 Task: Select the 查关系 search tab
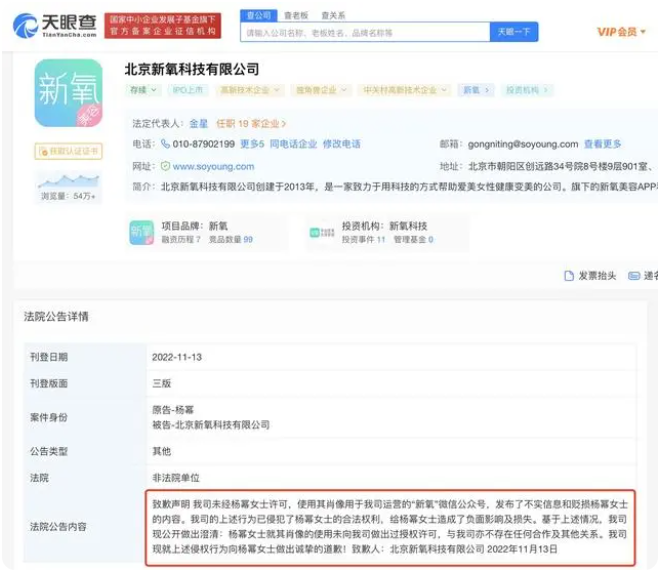(x=333, y=16)
